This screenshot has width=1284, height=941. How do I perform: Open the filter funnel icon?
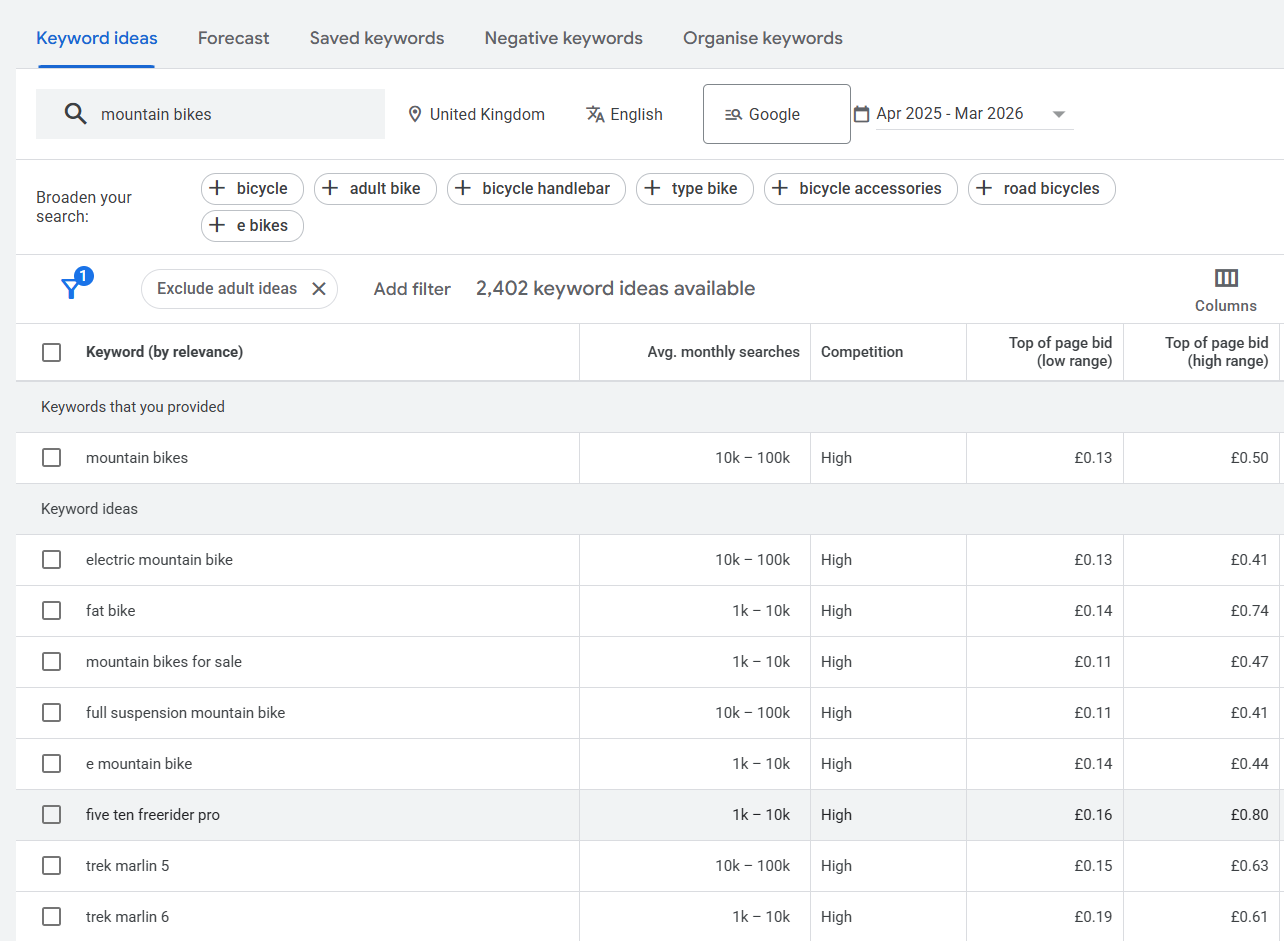click(70, 289)
